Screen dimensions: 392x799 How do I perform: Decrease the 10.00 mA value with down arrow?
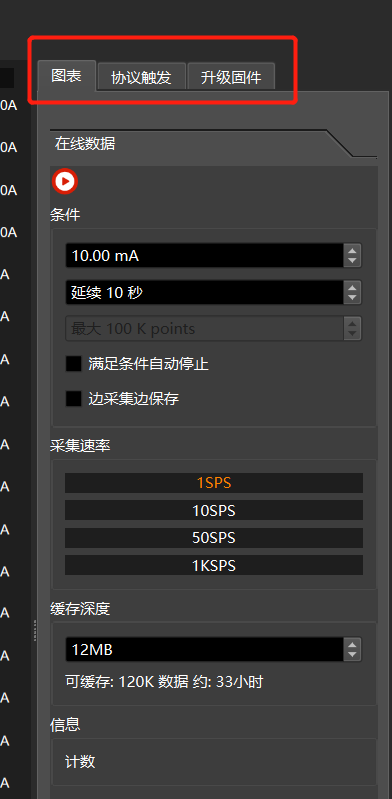[352, 261]
